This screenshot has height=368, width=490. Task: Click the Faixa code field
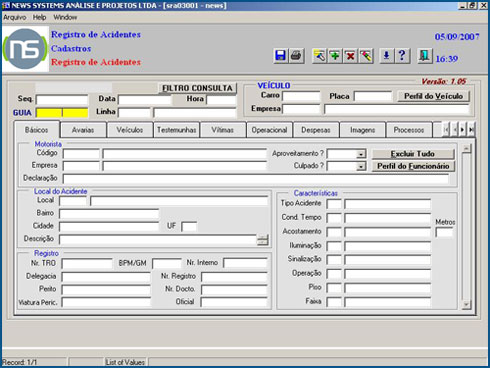[334, 302]
